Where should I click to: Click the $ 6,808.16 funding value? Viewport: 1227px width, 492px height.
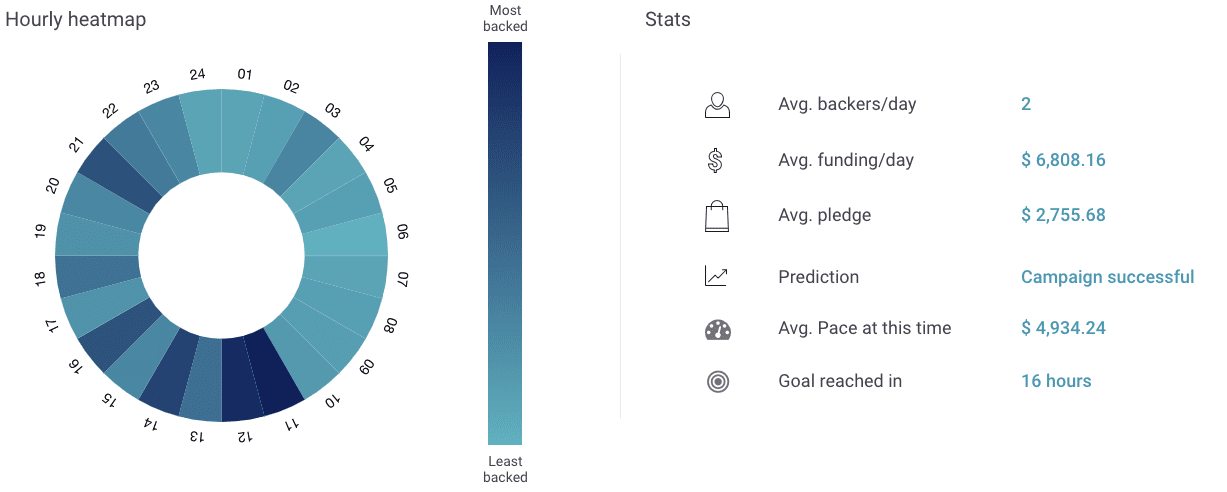[1063, 160]
